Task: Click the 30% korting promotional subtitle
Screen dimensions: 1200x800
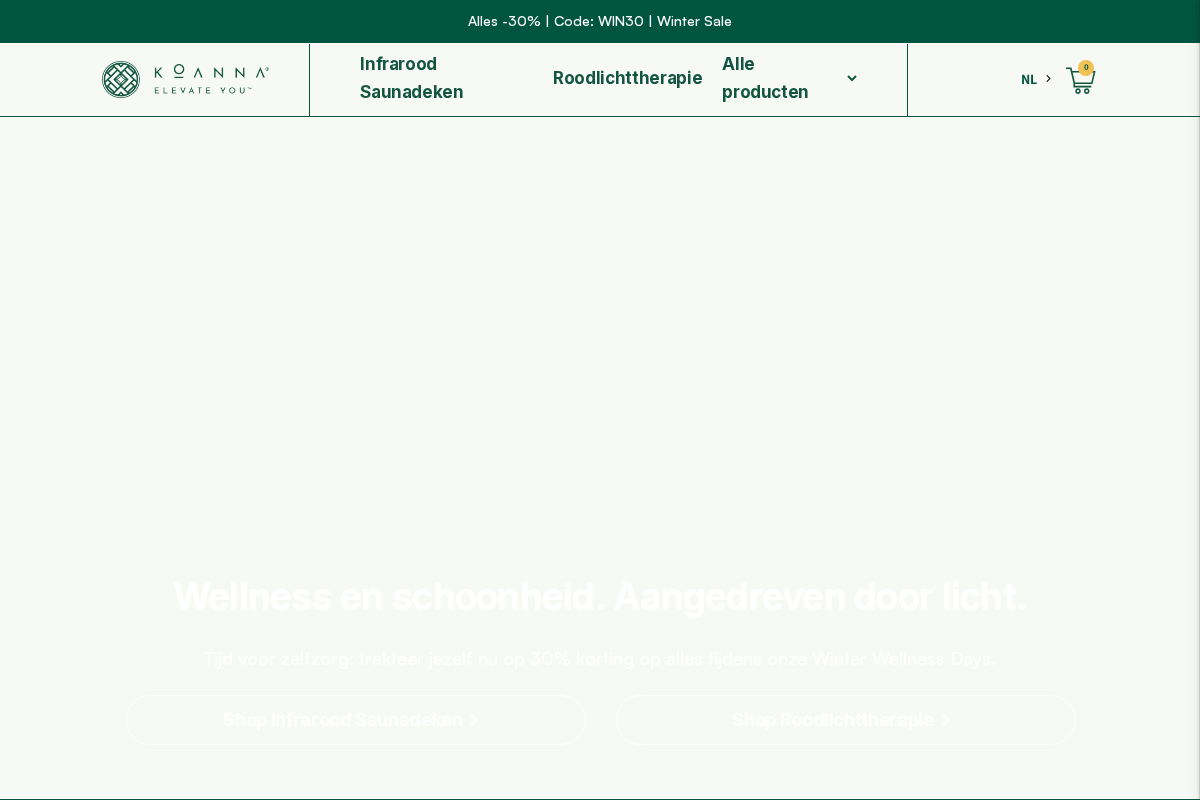Action: point(600,659)
